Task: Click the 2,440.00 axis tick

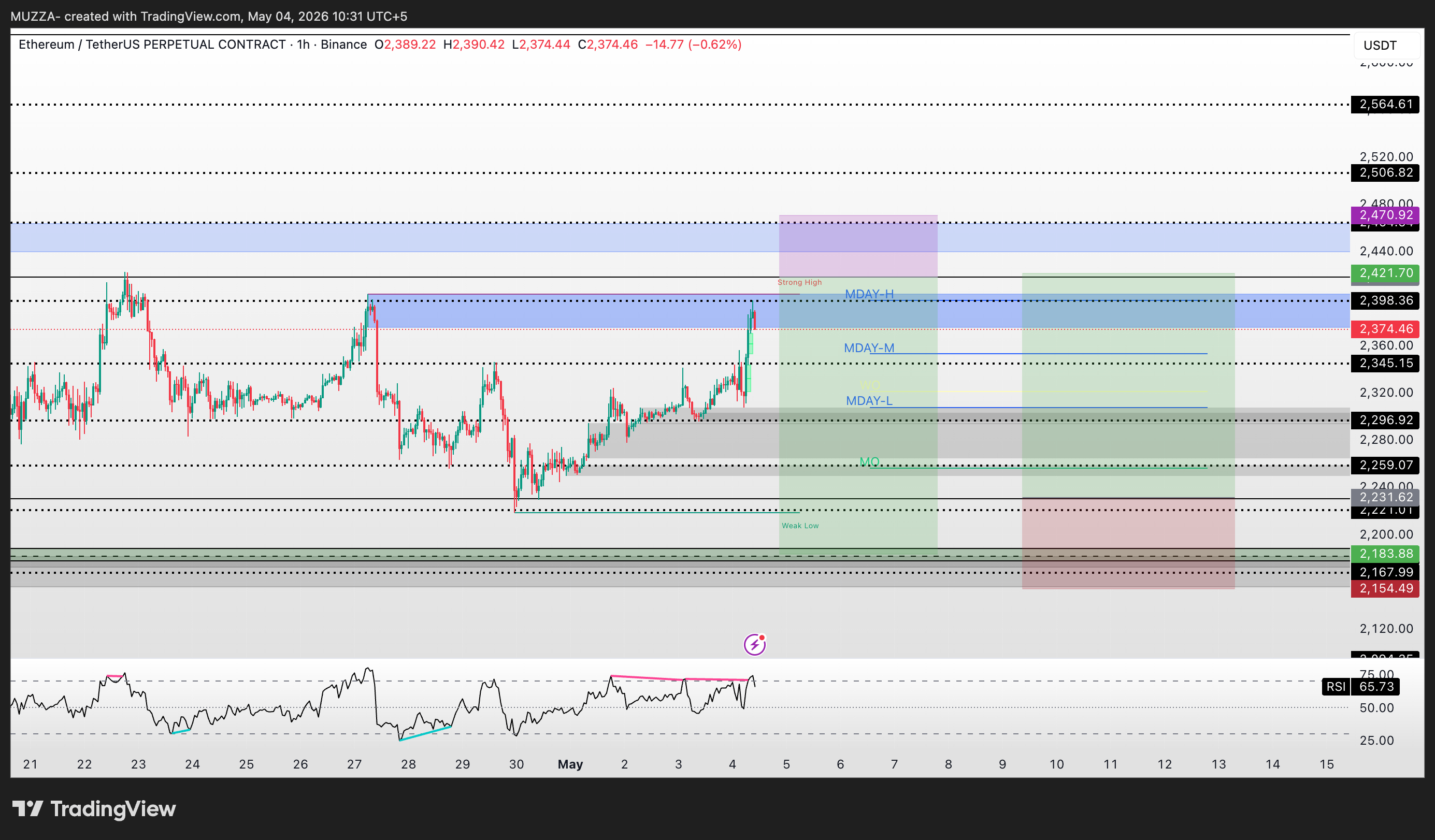Action: click(x=1387, y=251)
